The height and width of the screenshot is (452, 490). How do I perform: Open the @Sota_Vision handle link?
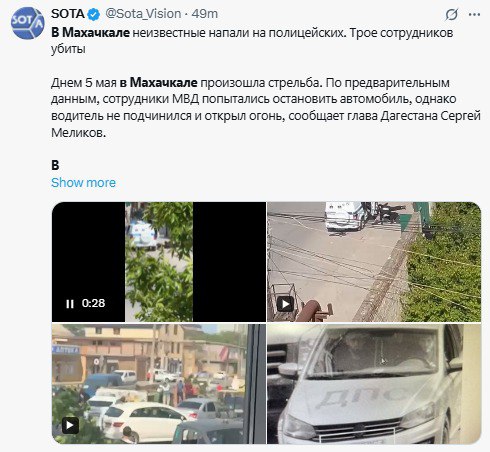[x=143, y=14]
